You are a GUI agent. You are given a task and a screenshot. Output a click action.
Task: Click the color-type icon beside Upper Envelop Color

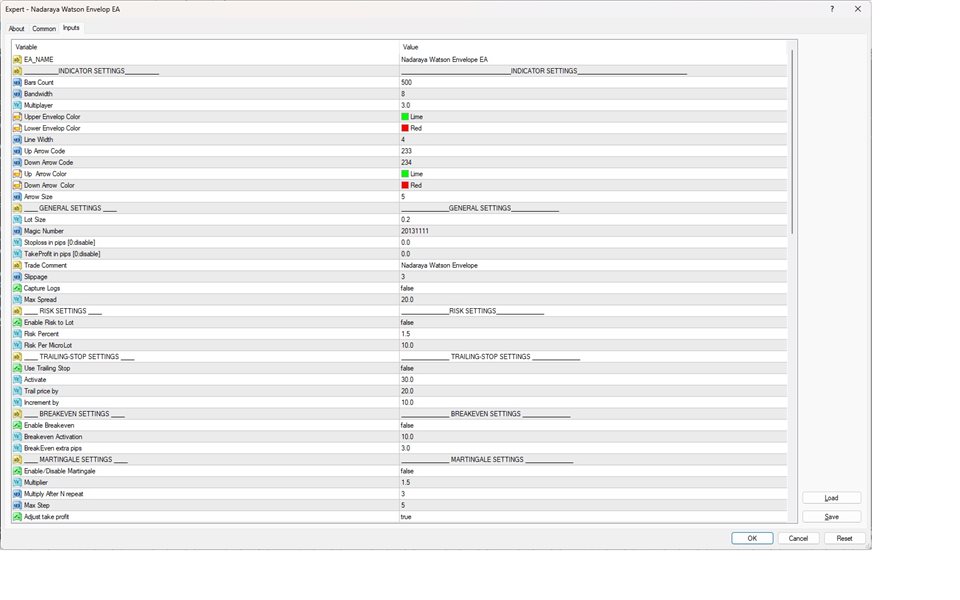(17, 116)
